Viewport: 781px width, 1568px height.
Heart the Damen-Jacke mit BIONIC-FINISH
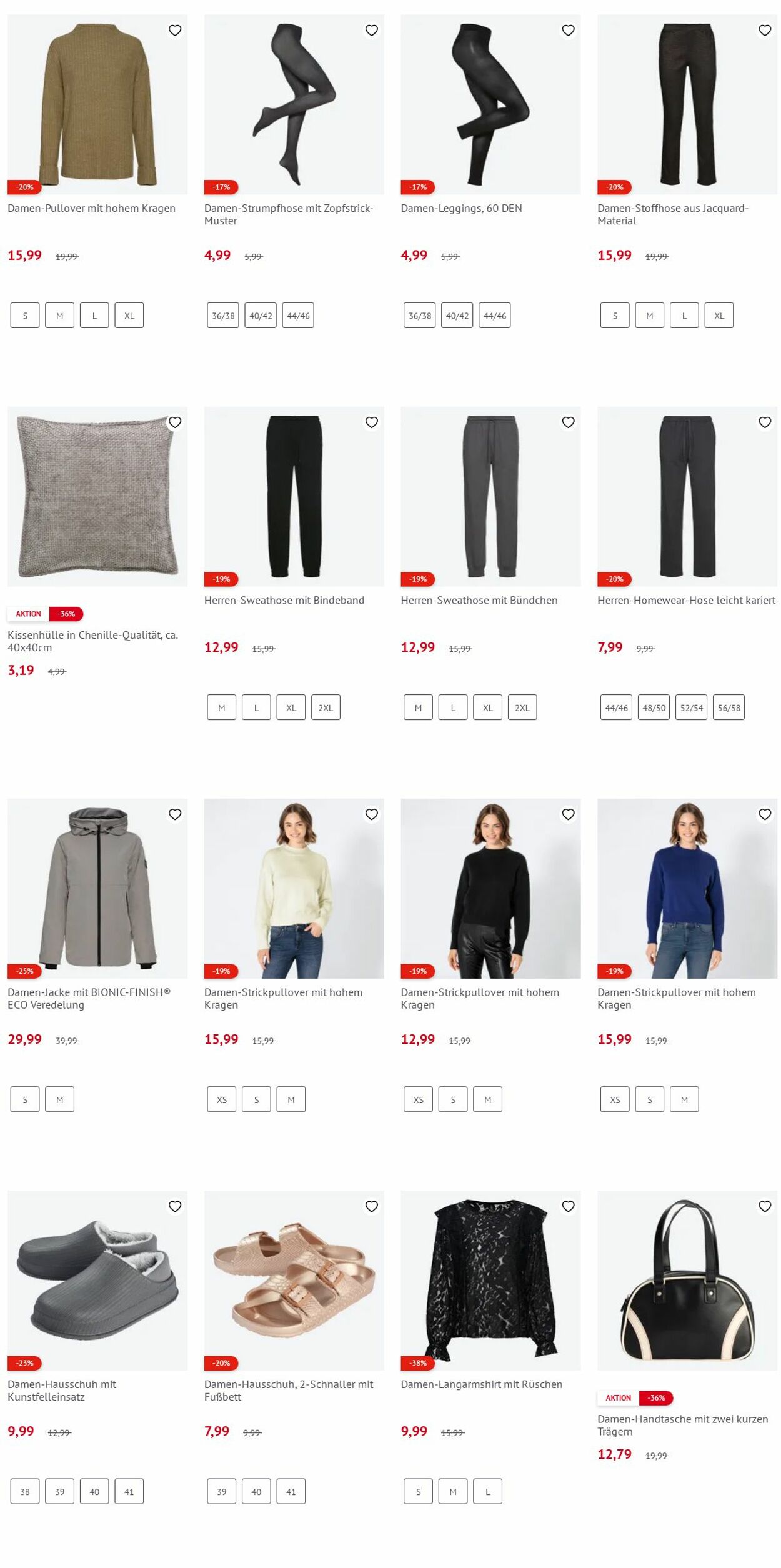point(175,814)
